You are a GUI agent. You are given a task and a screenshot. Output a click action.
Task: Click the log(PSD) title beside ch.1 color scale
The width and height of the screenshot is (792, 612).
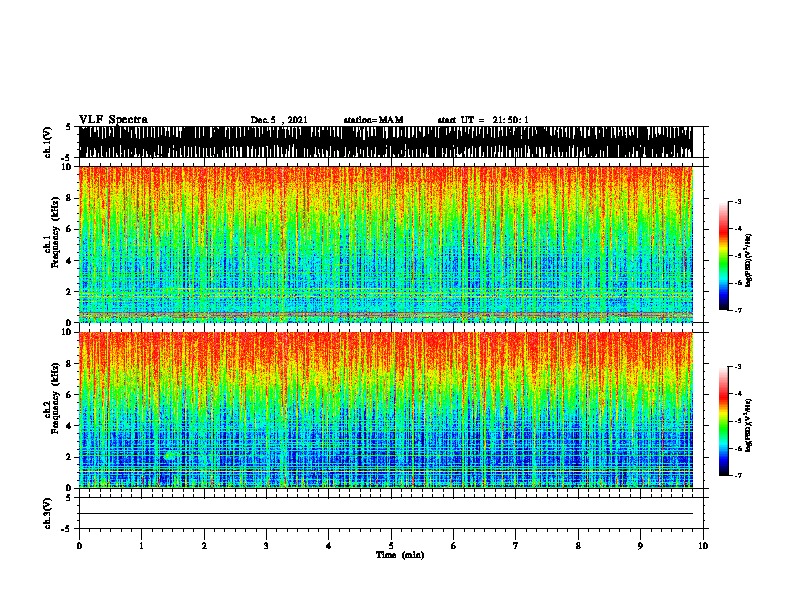(749, 260)
